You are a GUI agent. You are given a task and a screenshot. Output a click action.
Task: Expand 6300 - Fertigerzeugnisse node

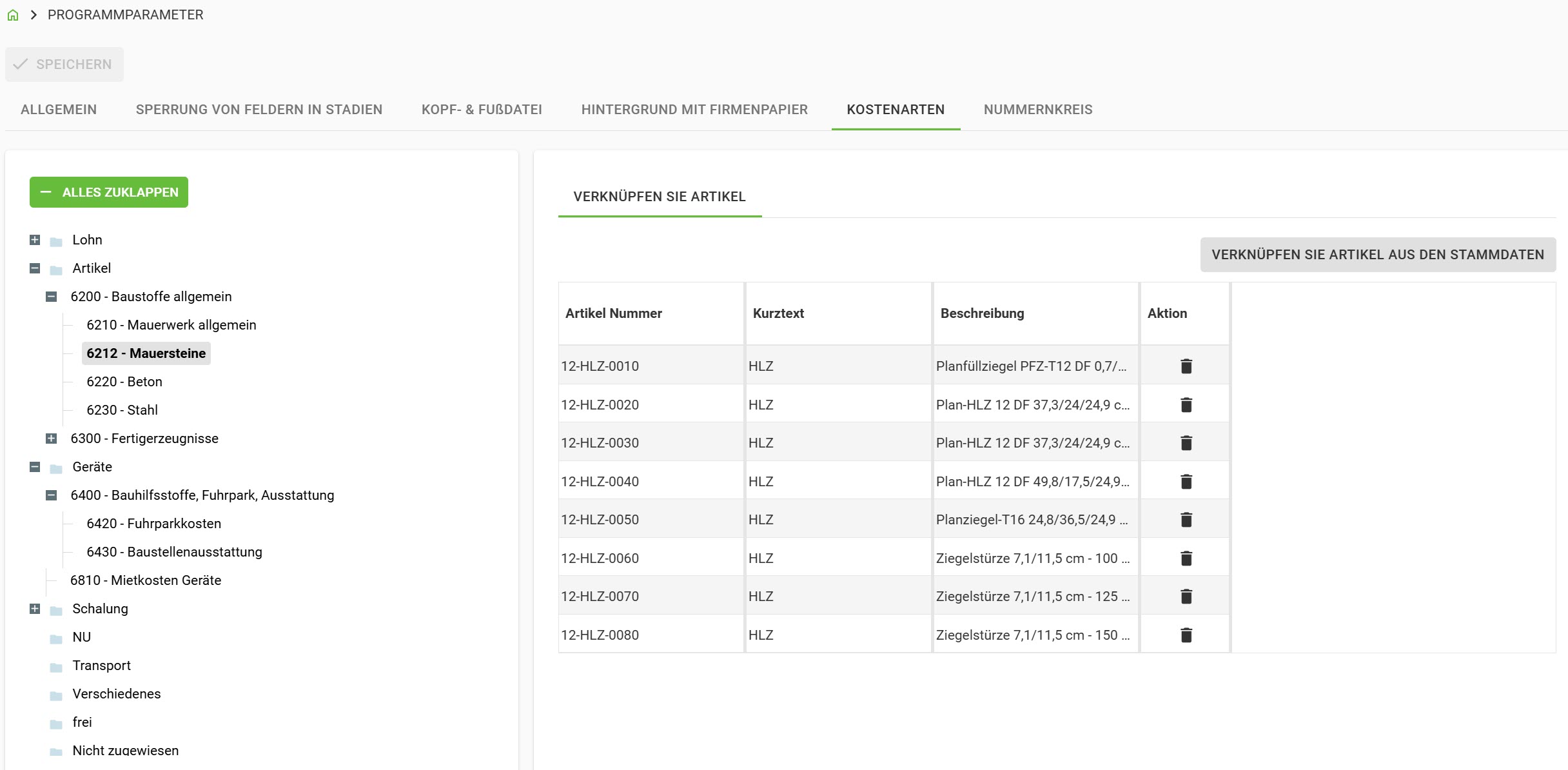pos(51,439)
